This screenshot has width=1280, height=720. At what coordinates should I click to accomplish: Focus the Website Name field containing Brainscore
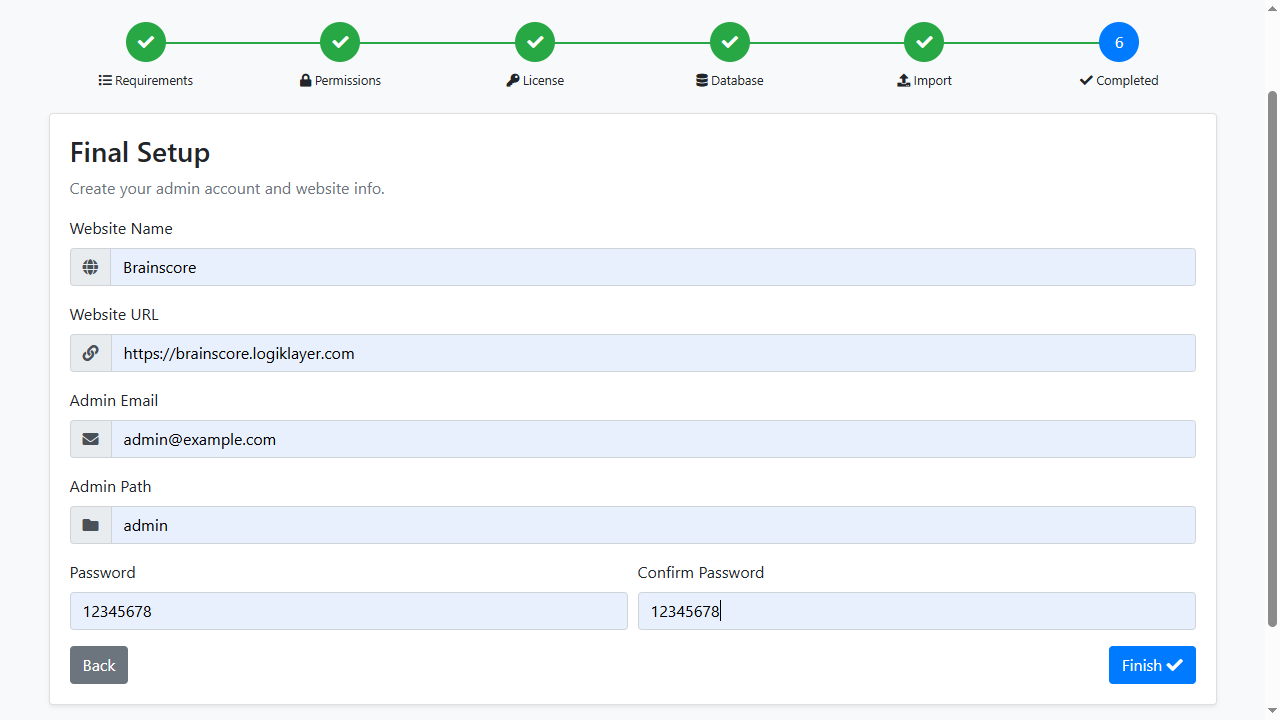[x=653, y=267]
